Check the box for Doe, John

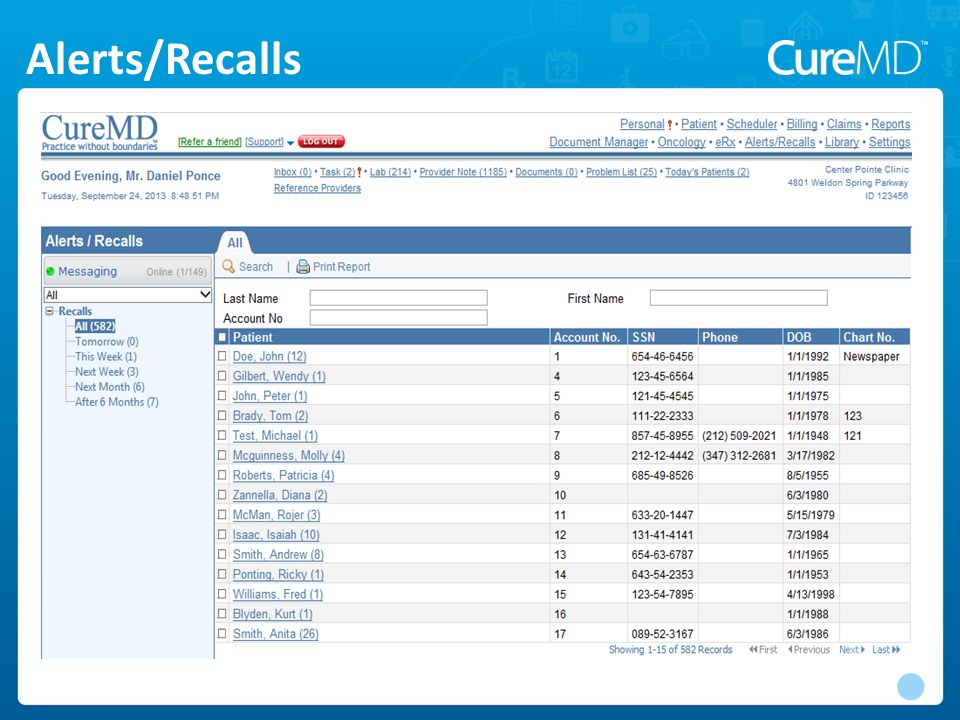point(222,356)
